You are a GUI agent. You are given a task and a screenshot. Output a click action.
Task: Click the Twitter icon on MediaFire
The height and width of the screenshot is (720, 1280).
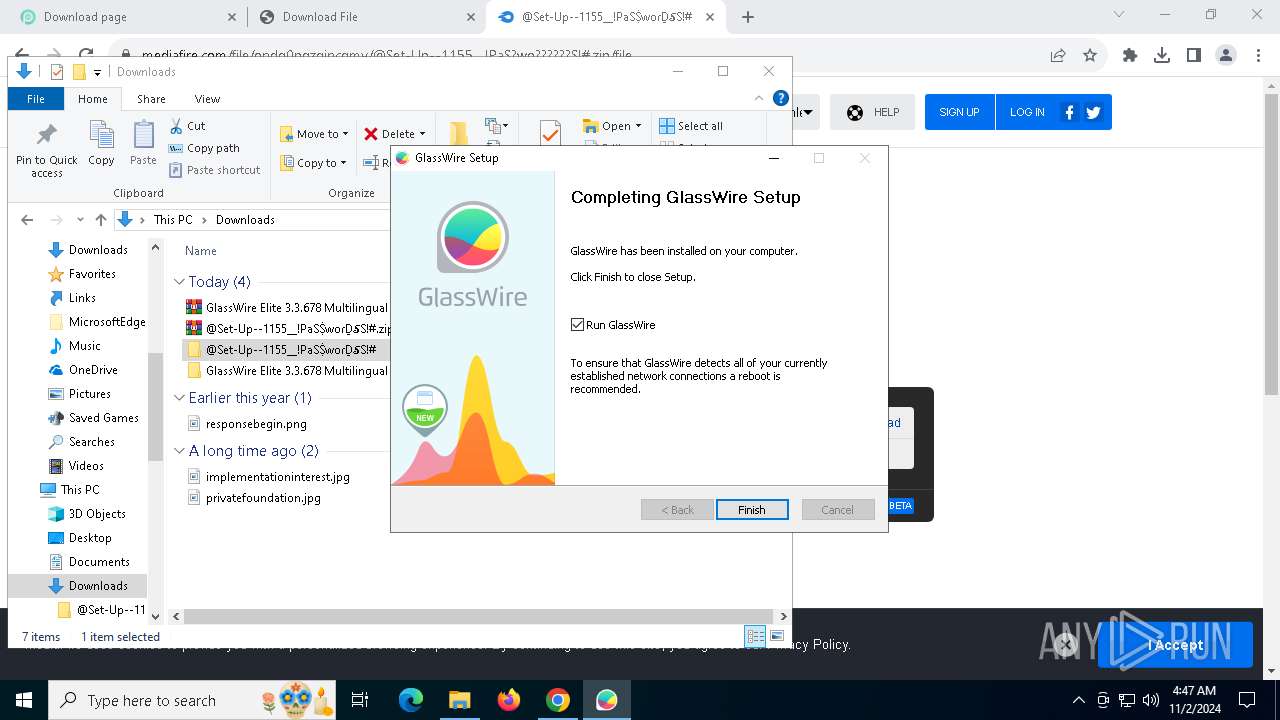click(x=1093, y=112)
